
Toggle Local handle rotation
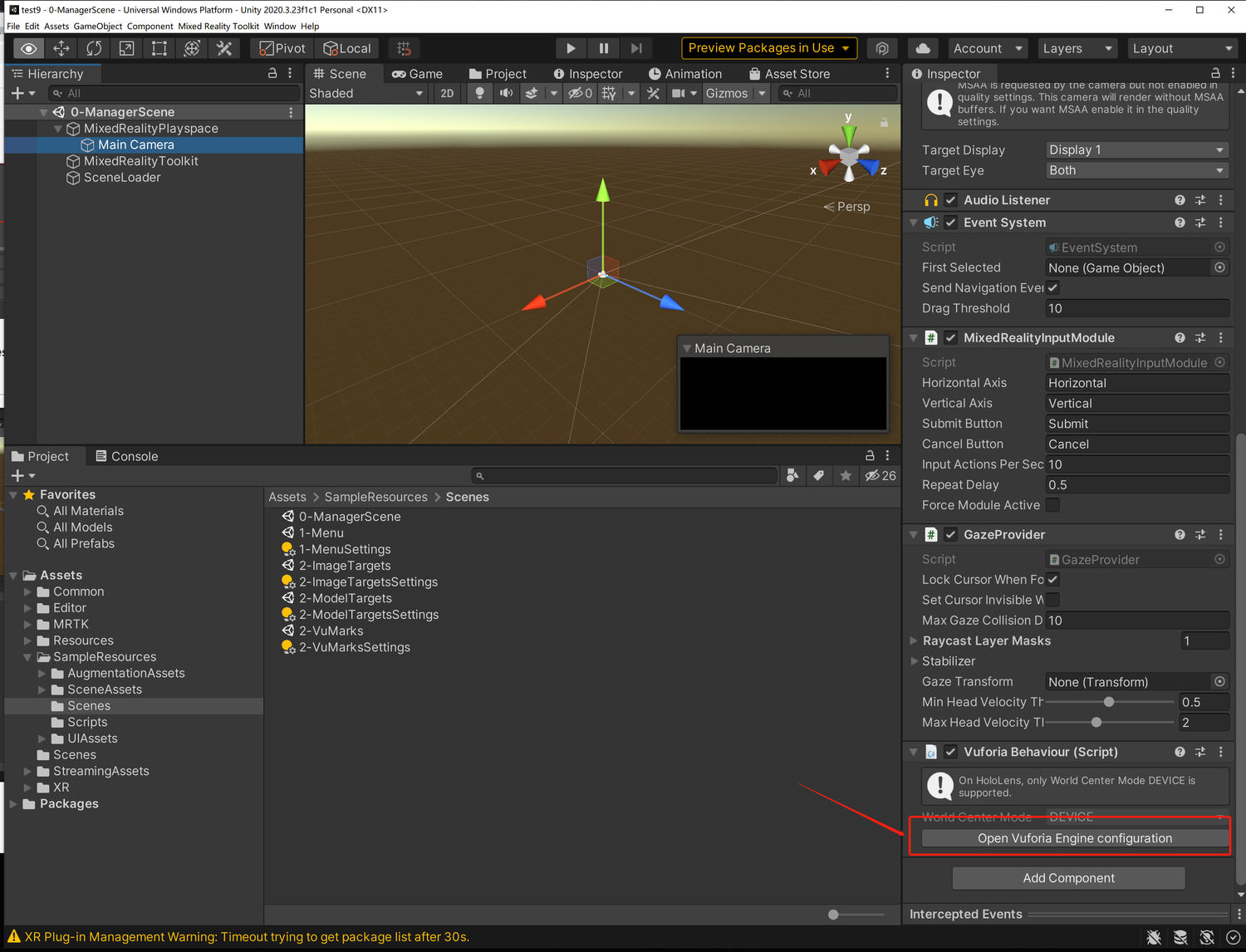(x=347, y=48)
